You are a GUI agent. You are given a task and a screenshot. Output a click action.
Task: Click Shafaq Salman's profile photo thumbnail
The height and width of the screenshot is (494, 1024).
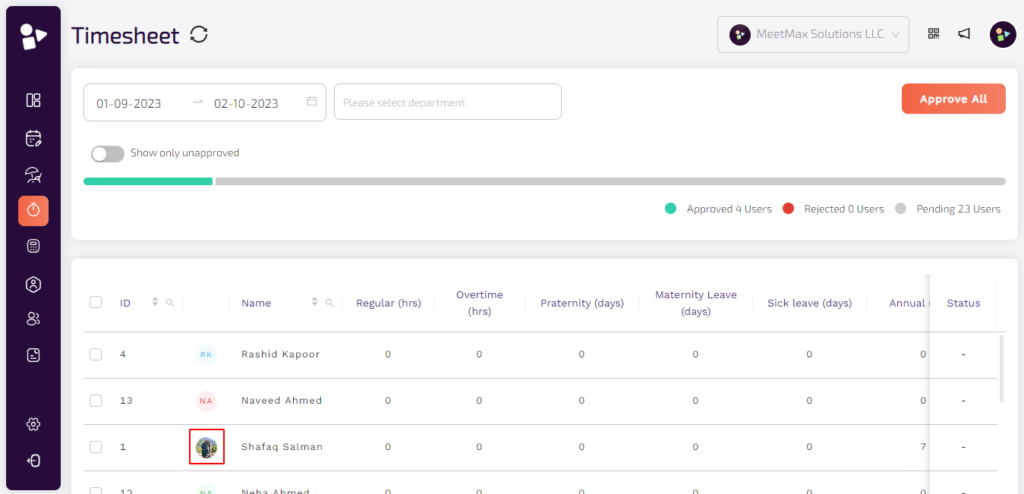[207, 447]
